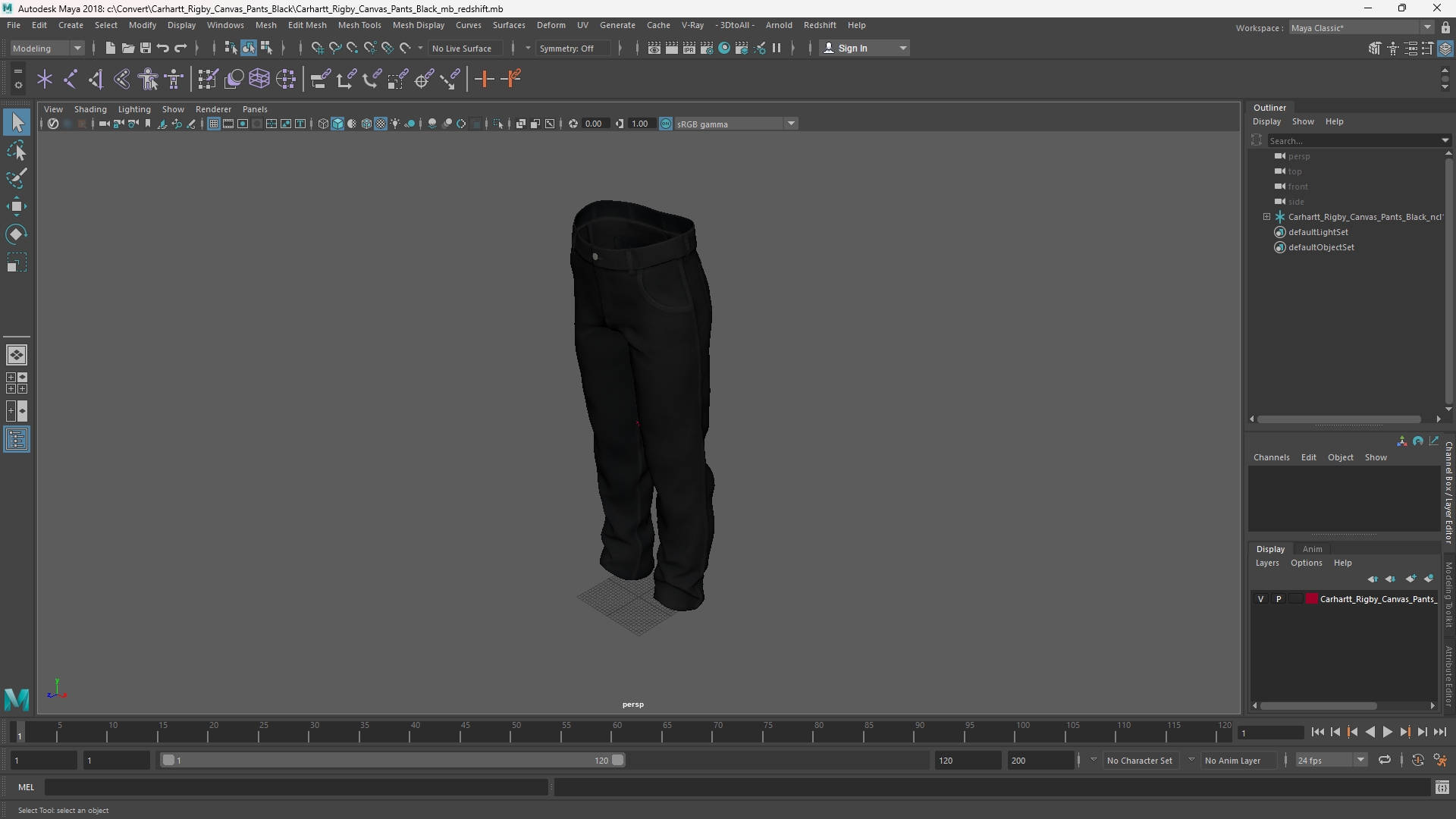Click the Undo arrow icon

163,48
